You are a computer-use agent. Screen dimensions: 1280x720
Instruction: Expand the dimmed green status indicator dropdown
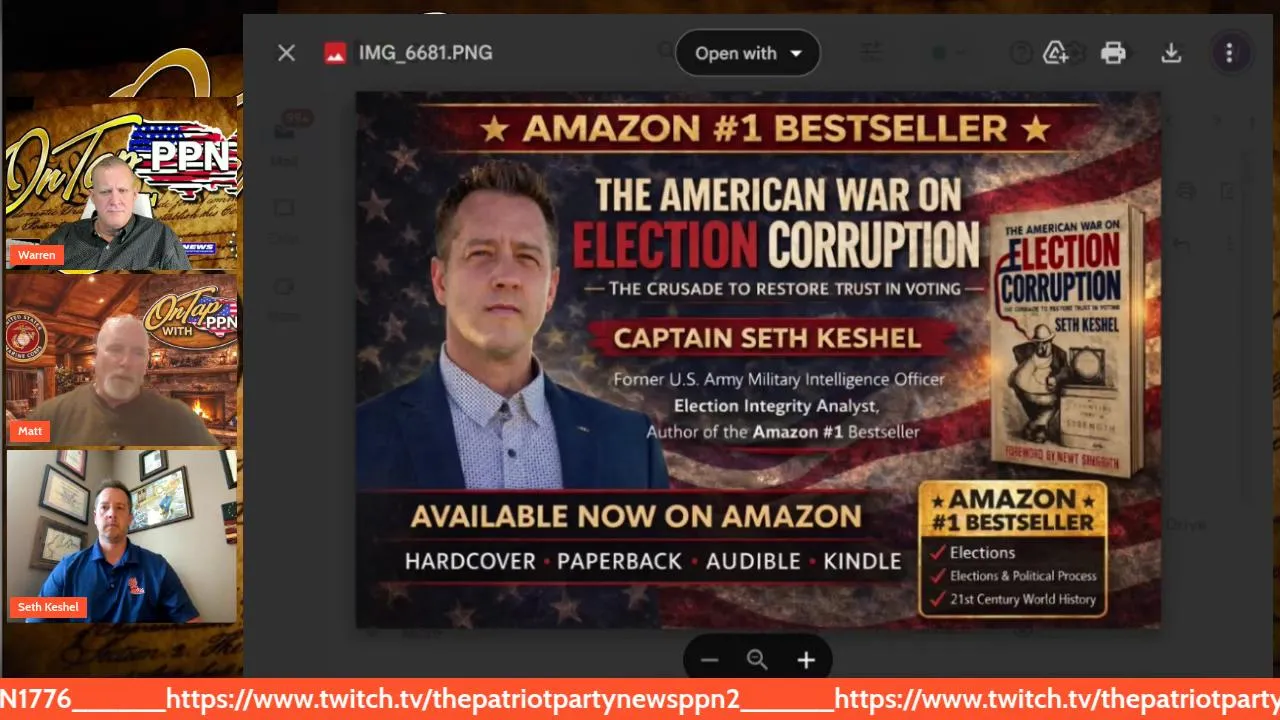[950, 53]
